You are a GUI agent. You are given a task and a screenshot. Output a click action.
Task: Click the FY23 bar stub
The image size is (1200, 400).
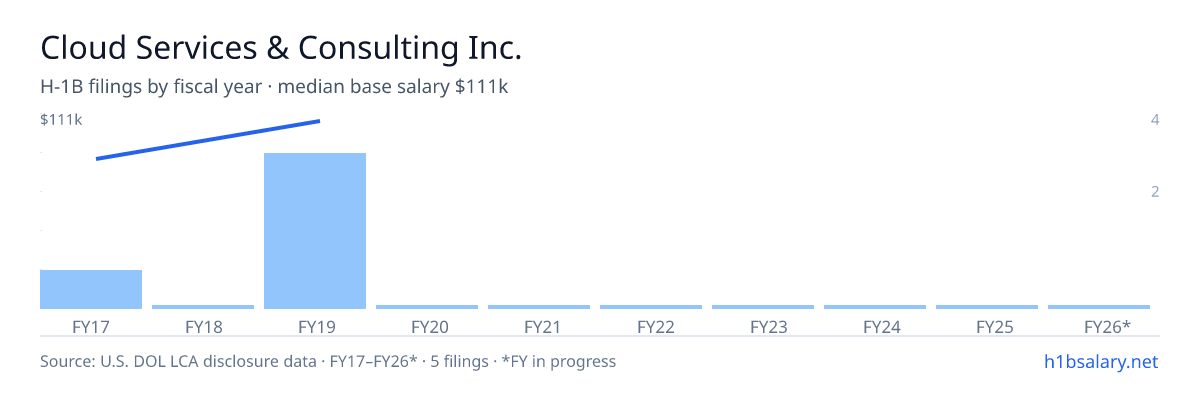coord(763,307)
